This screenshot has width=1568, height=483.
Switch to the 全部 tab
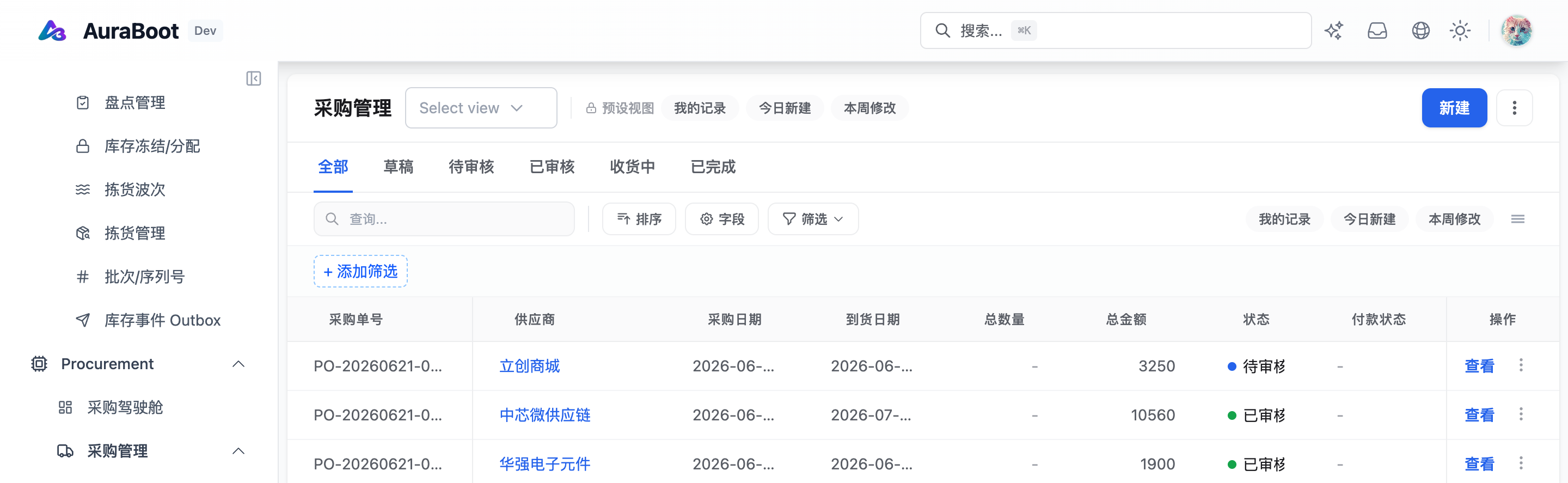click(333, 167)
